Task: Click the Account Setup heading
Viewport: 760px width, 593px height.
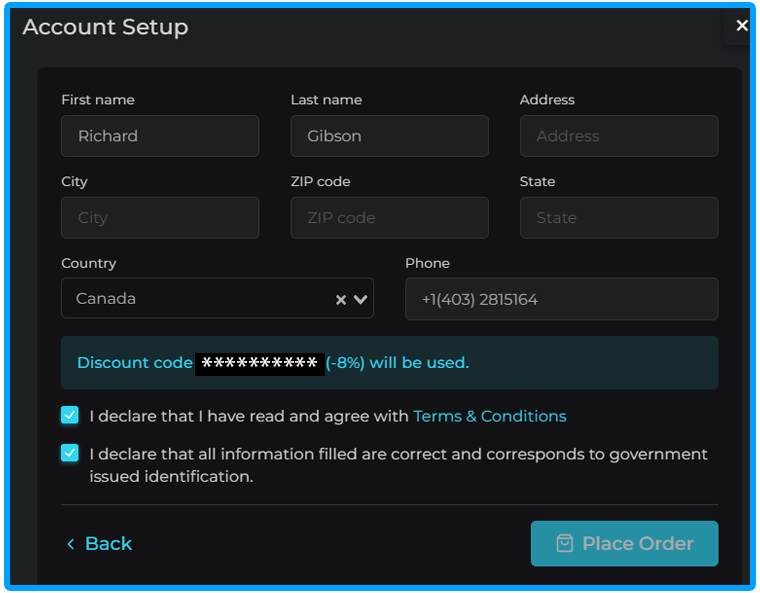Action: tap(105, 27)
